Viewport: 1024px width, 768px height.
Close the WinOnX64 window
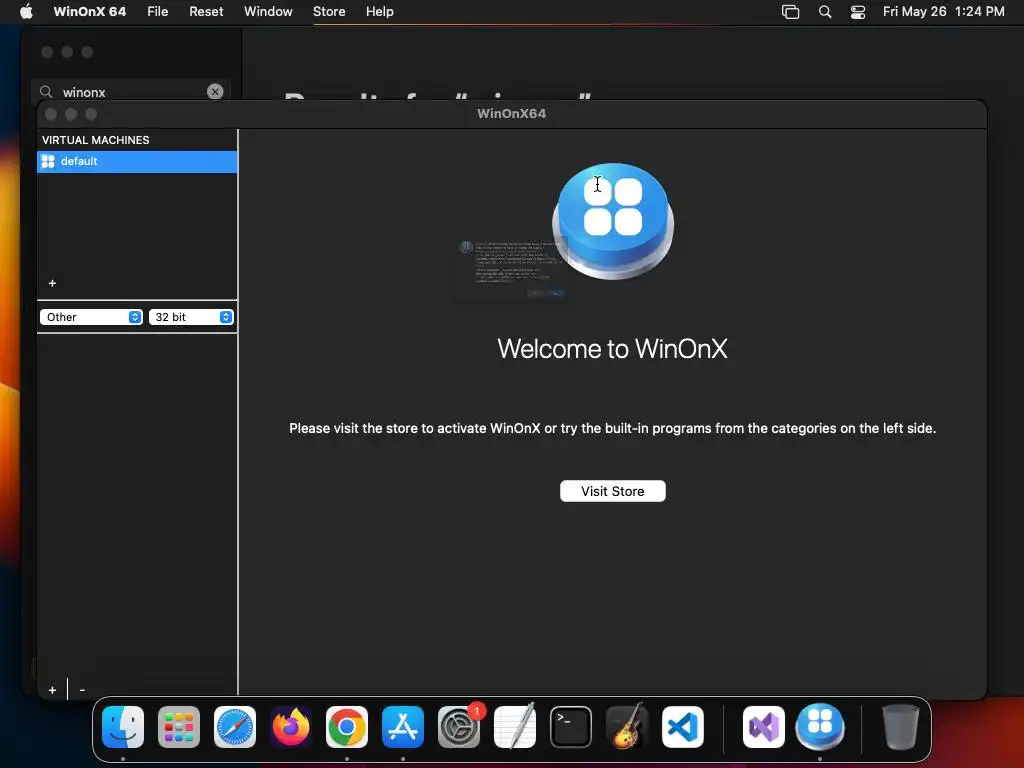point(51,114)
